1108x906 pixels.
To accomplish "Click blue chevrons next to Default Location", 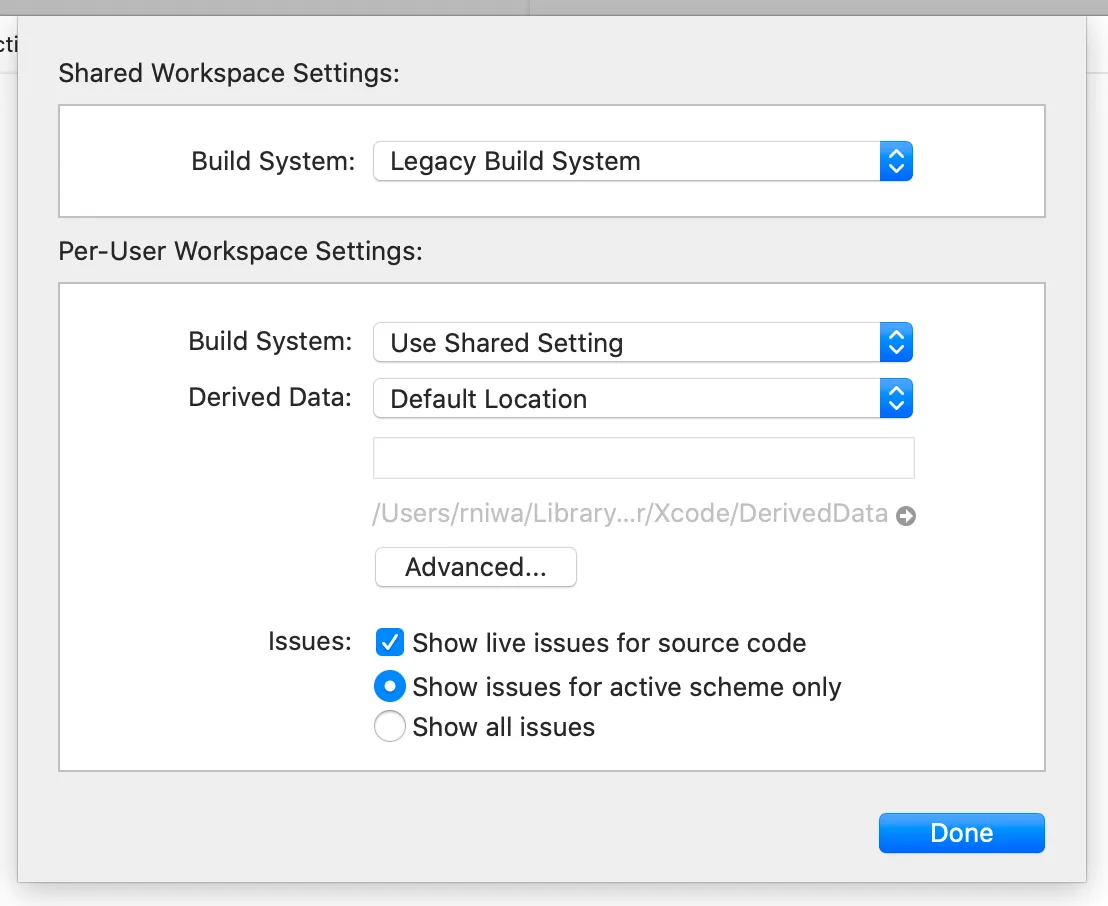I will click(896, 399).
